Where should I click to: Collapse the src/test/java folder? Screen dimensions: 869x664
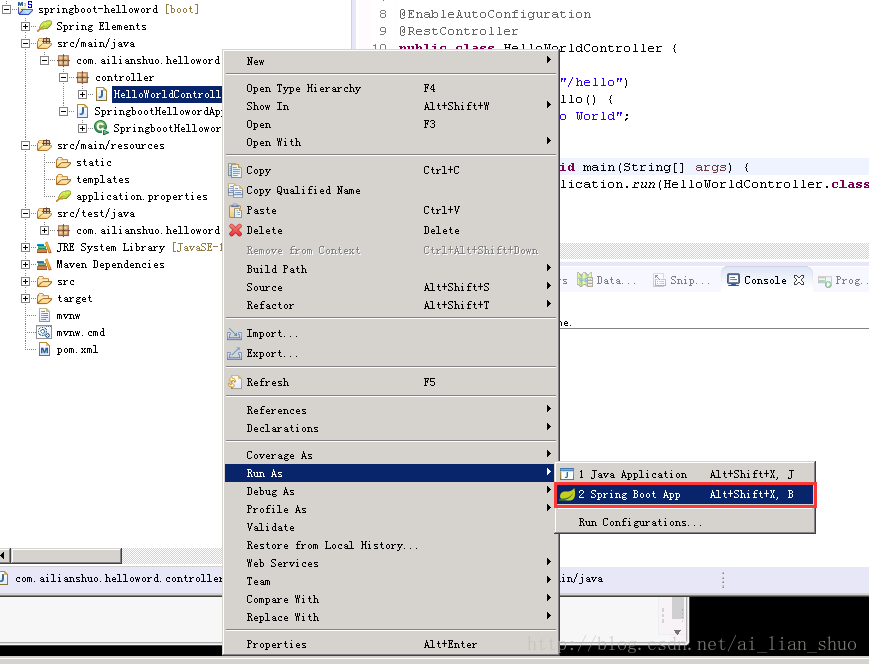tap(25, 213)
